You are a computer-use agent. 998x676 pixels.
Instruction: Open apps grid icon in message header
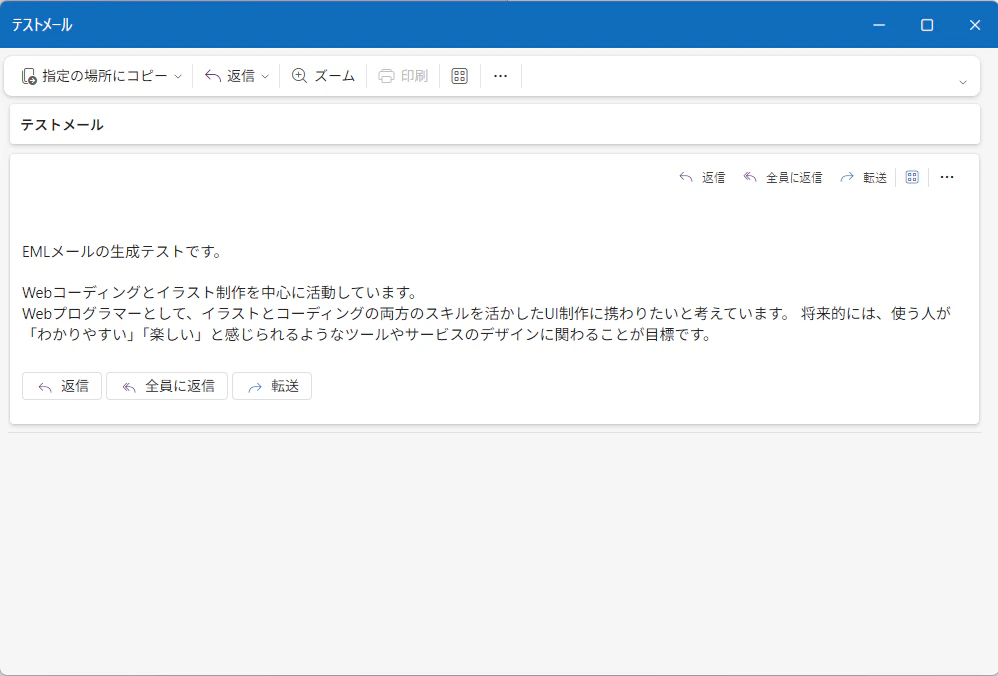tap(912, 178)
